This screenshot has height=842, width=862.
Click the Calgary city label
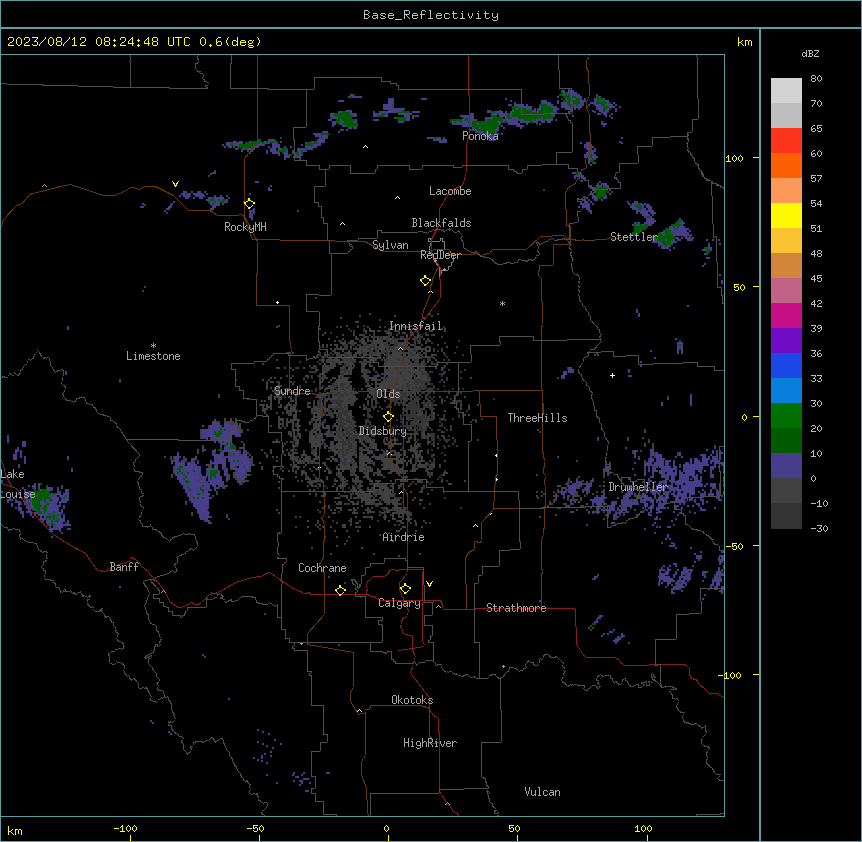[x=399, y=603]
